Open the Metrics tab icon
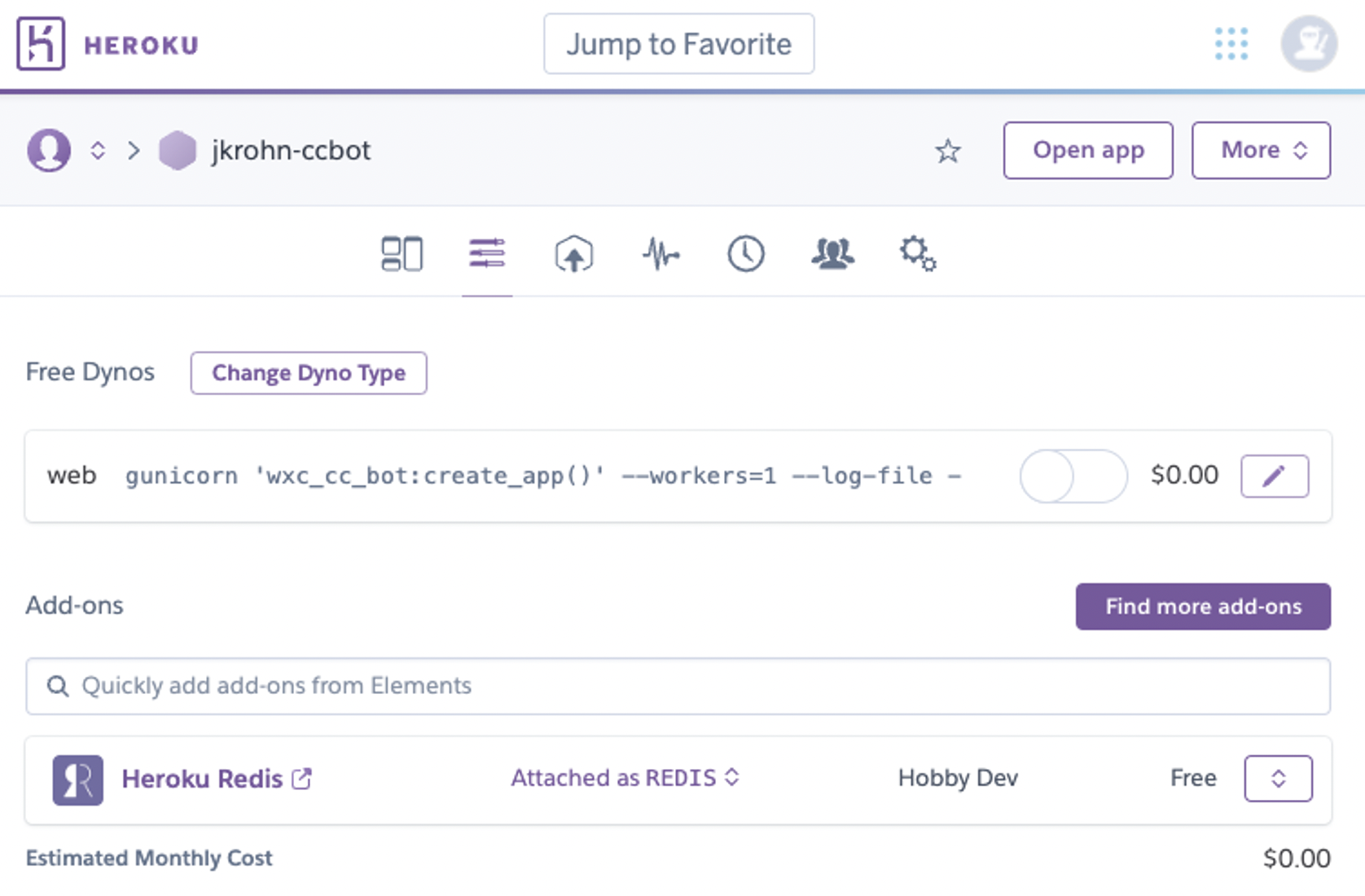The image size is (1365, 896). [661, 254]
